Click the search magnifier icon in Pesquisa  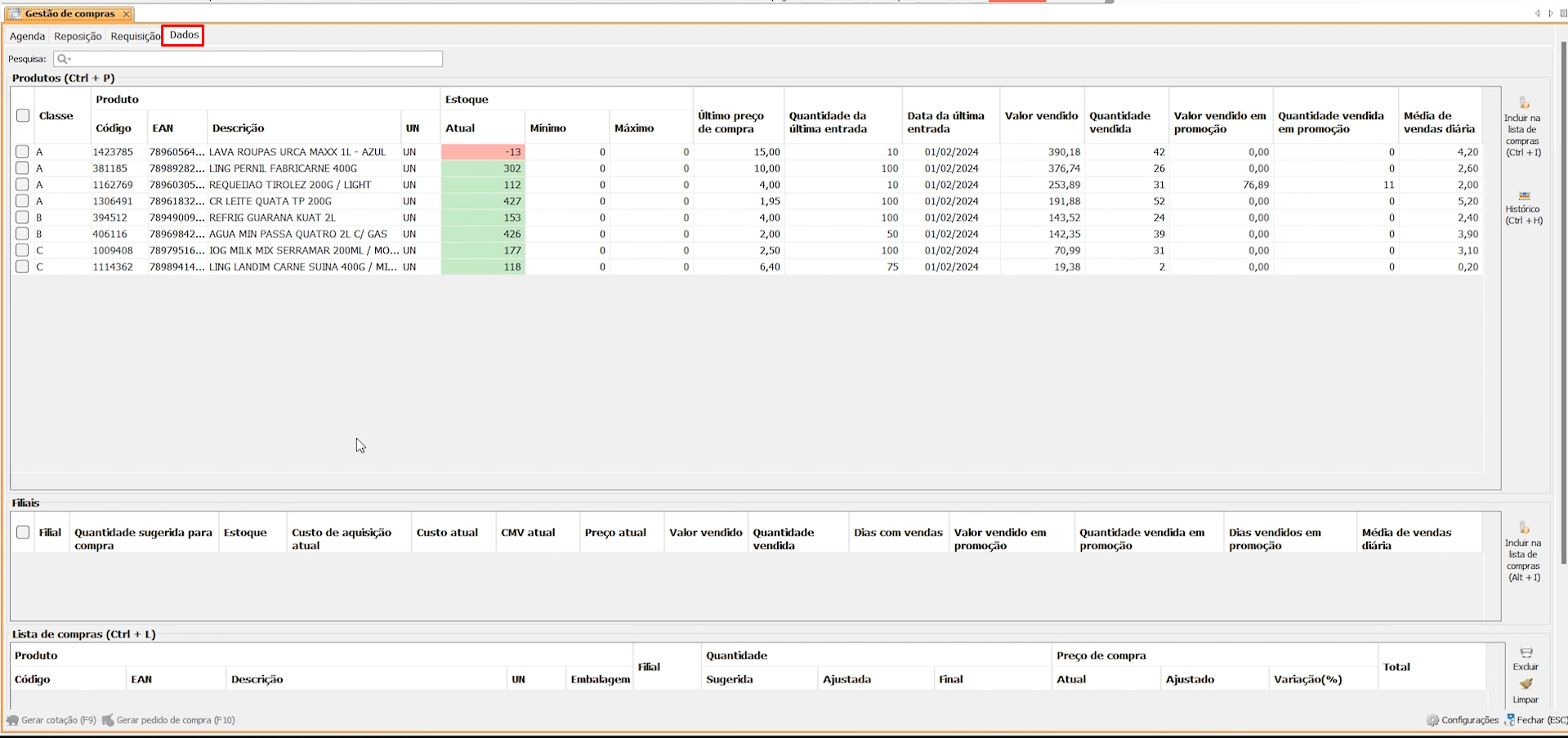63,59
